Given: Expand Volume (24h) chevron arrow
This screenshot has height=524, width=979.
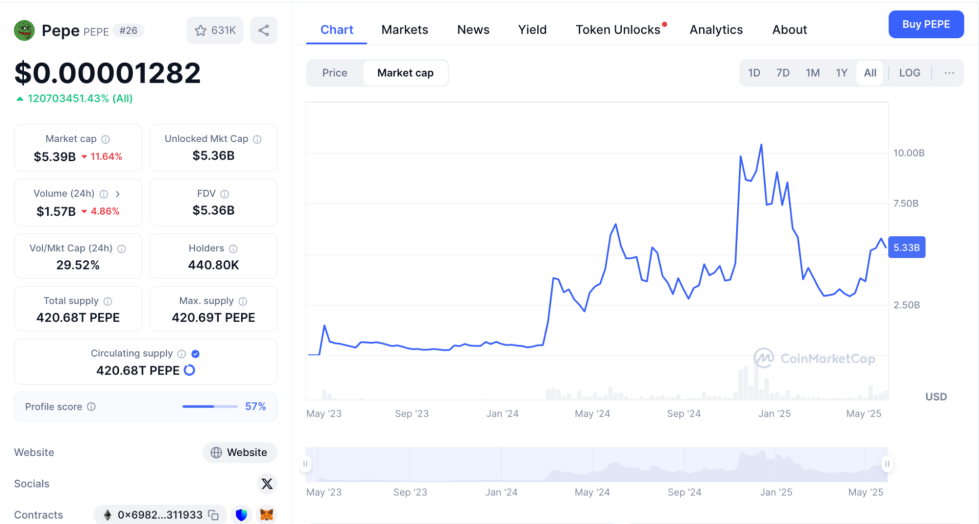Looking at the screenshot, I should 118,194.
